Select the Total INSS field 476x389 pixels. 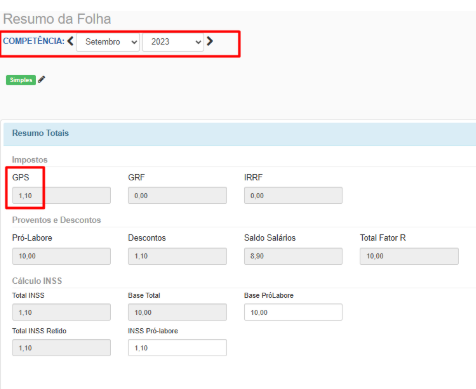(61, 312)
